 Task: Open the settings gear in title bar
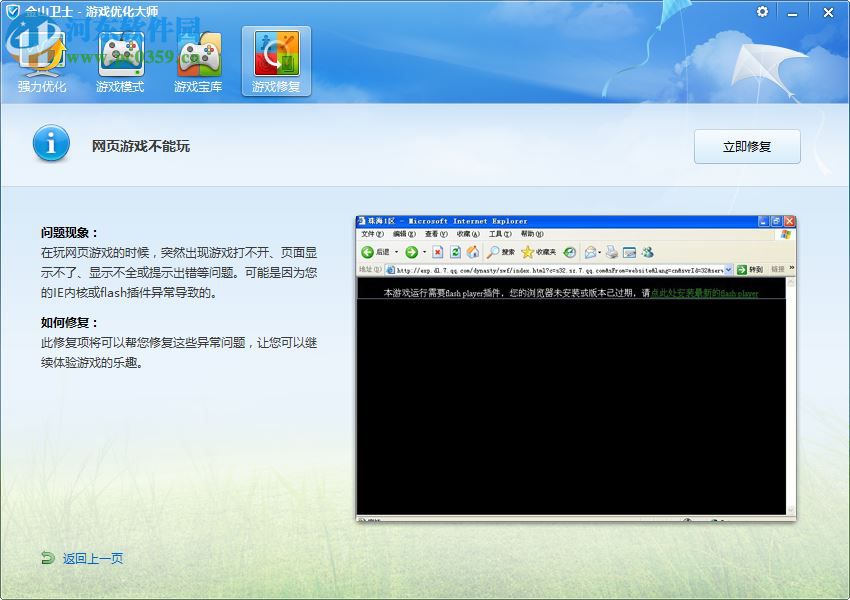pos(762,11)
